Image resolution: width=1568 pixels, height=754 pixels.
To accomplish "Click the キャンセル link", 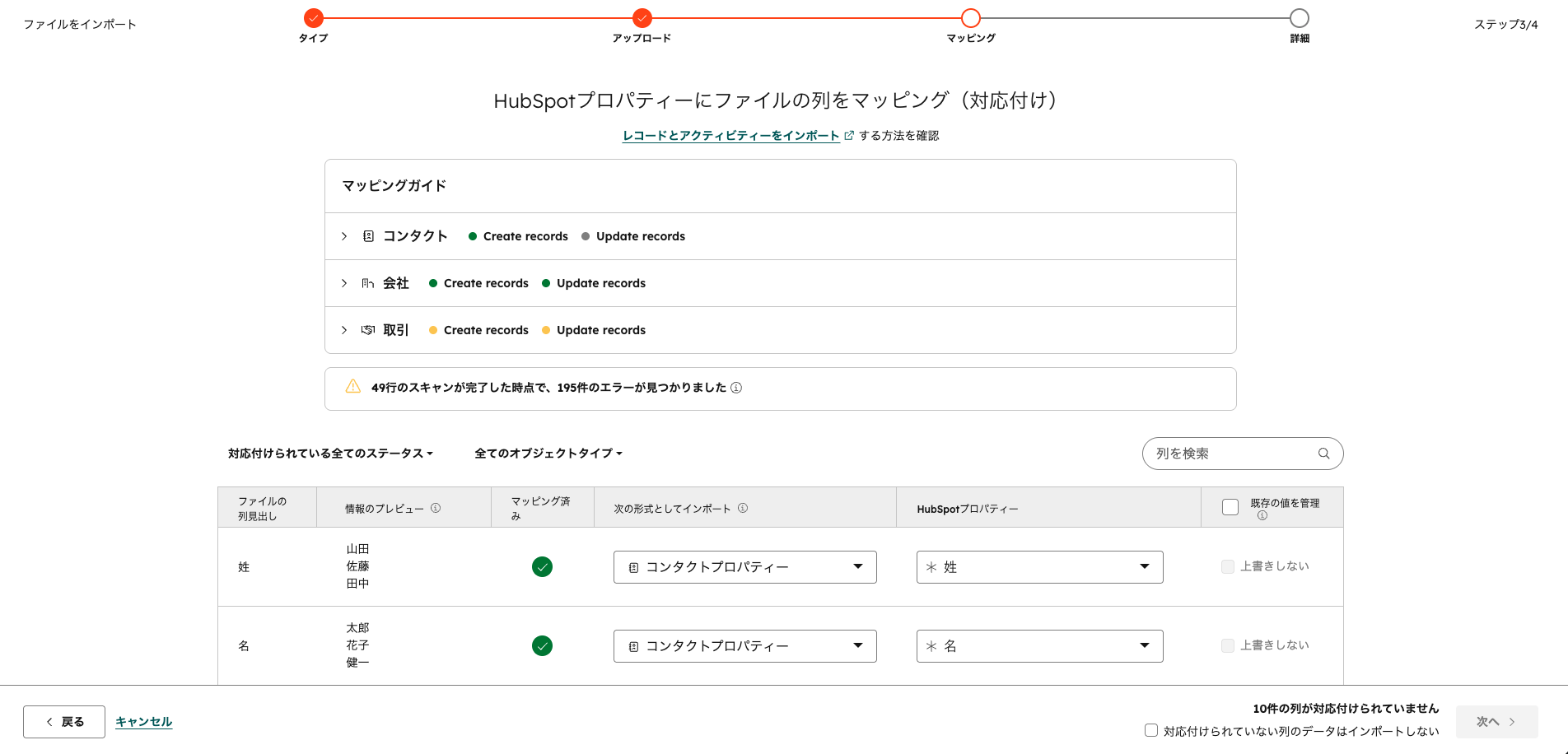I will coord(144,722).
